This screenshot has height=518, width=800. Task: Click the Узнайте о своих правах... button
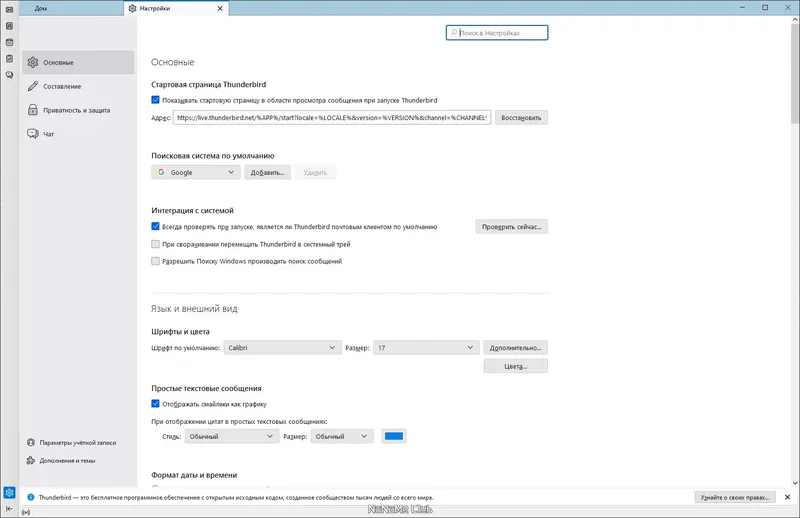(x=735, y=497)
